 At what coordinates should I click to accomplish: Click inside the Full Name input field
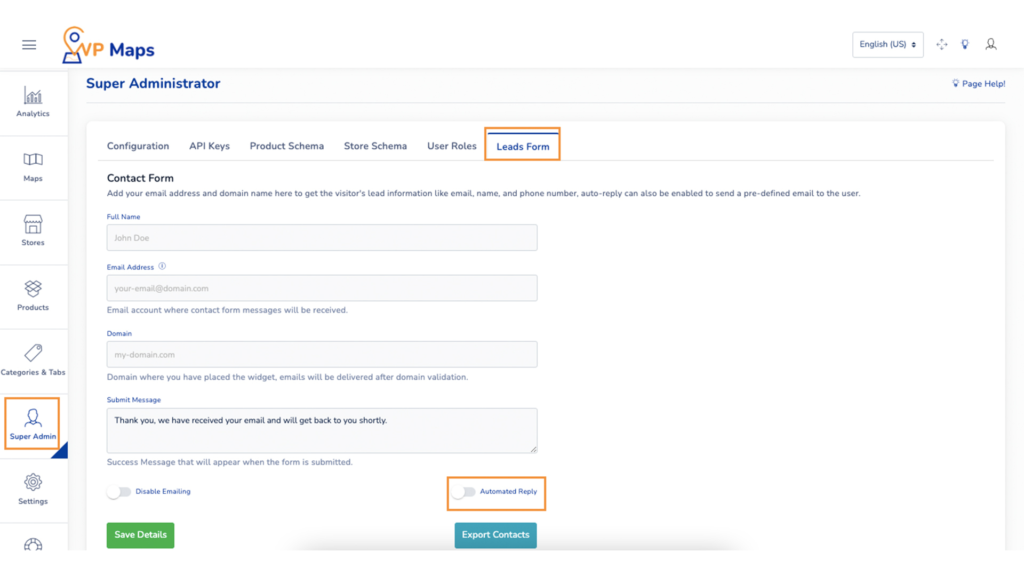321,237
